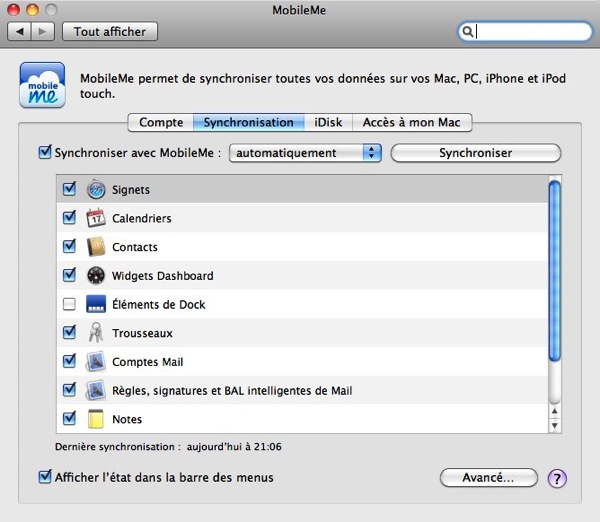Image resolution: width=600 pixels, height=522 pixels.
Task: Select the Notes yellow notepad icon
Action: pos(96,419)
